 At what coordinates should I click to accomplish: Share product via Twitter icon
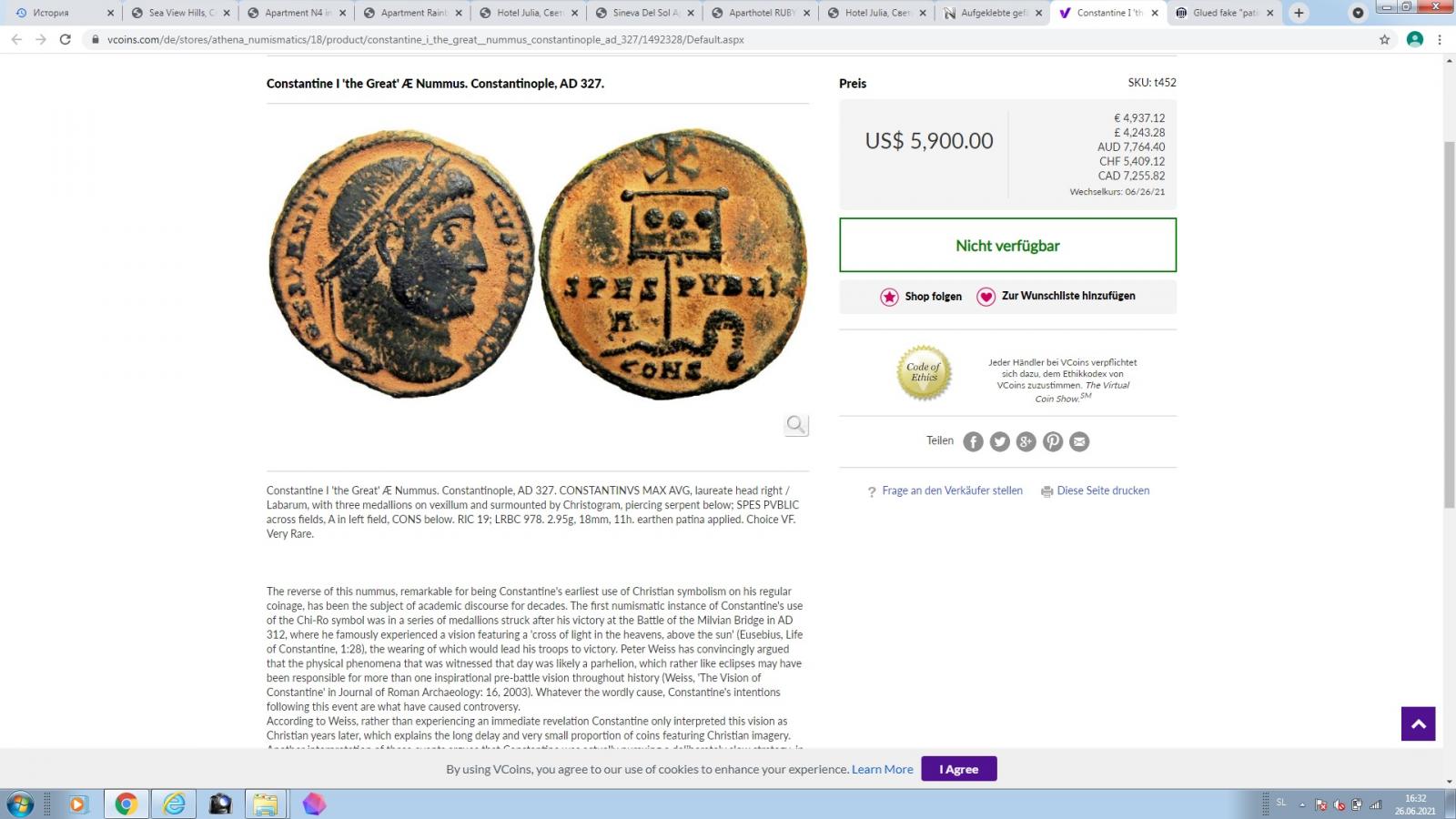coord(1000,441)
